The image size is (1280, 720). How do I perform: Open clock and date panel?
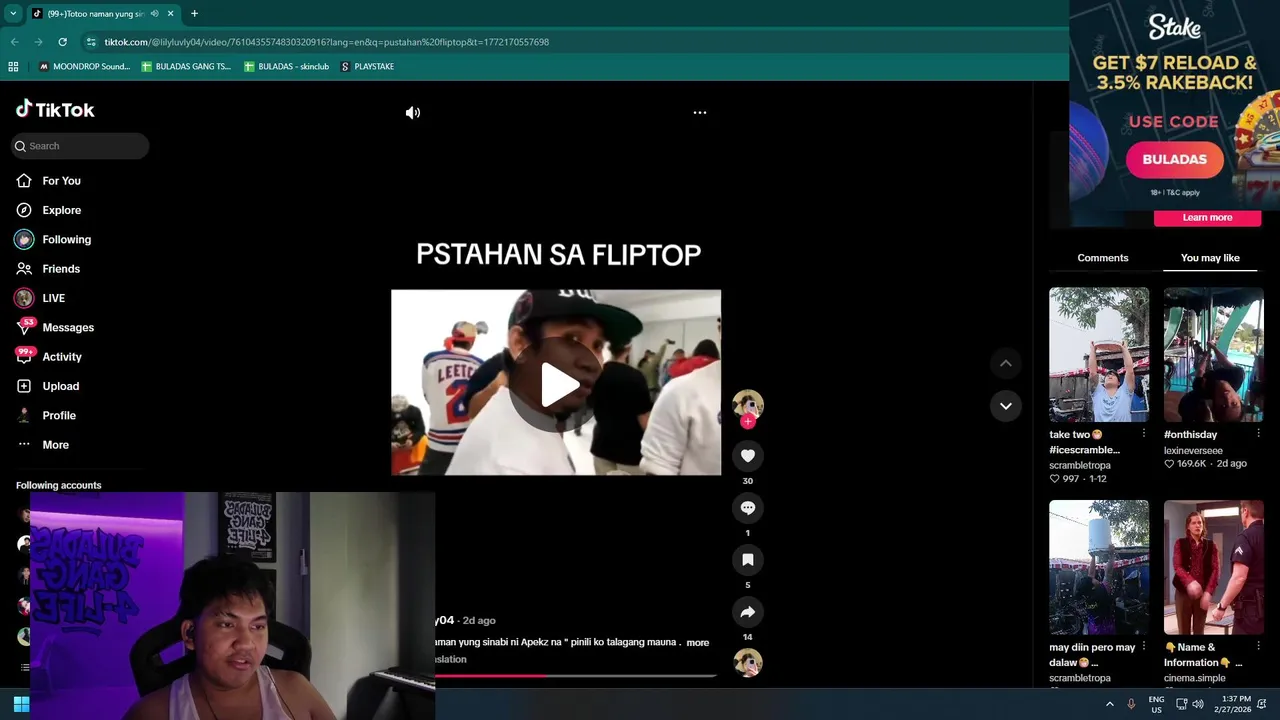point(1232,704)
